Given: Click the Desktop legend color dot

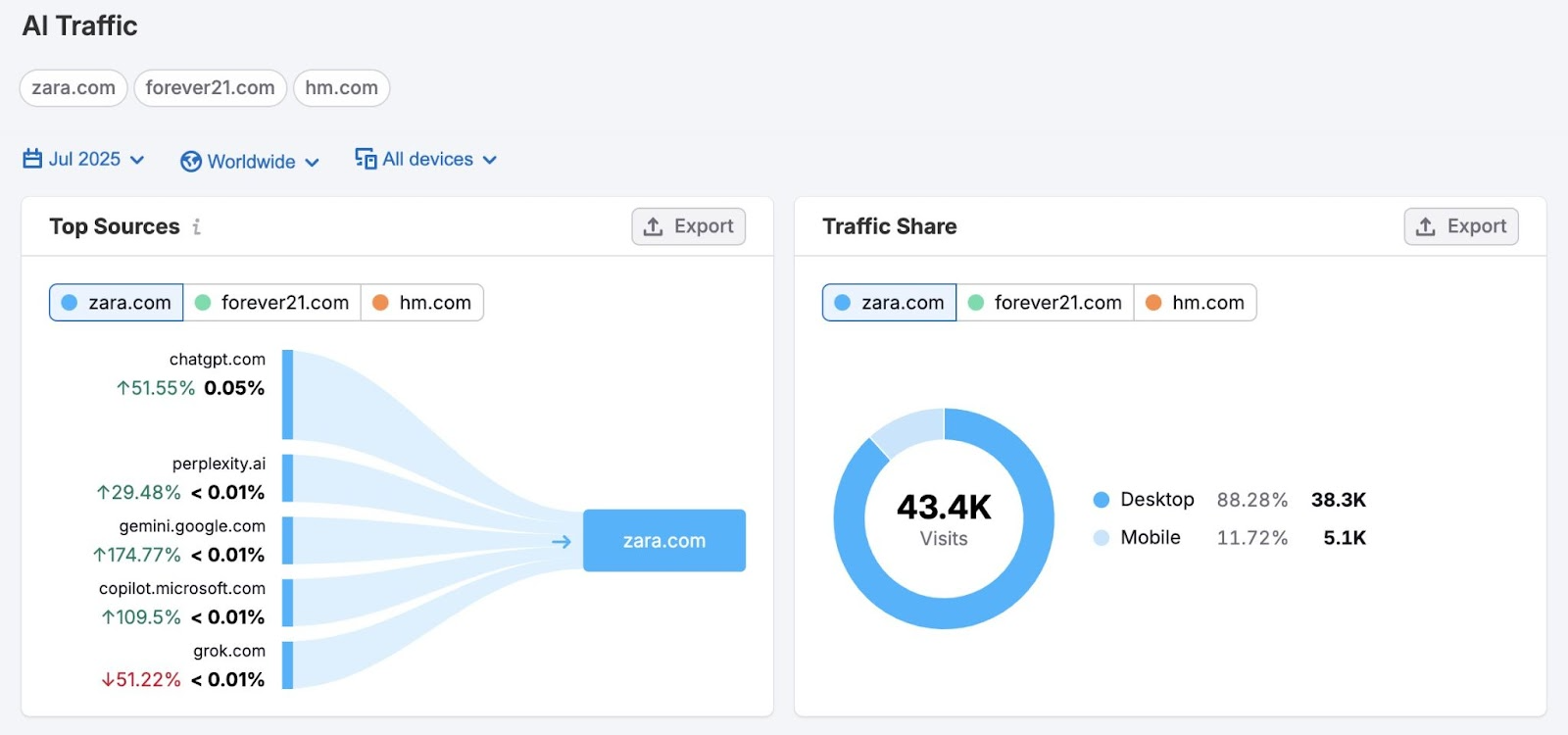Looking at the screenshot, I should [x=1102, y=500].
